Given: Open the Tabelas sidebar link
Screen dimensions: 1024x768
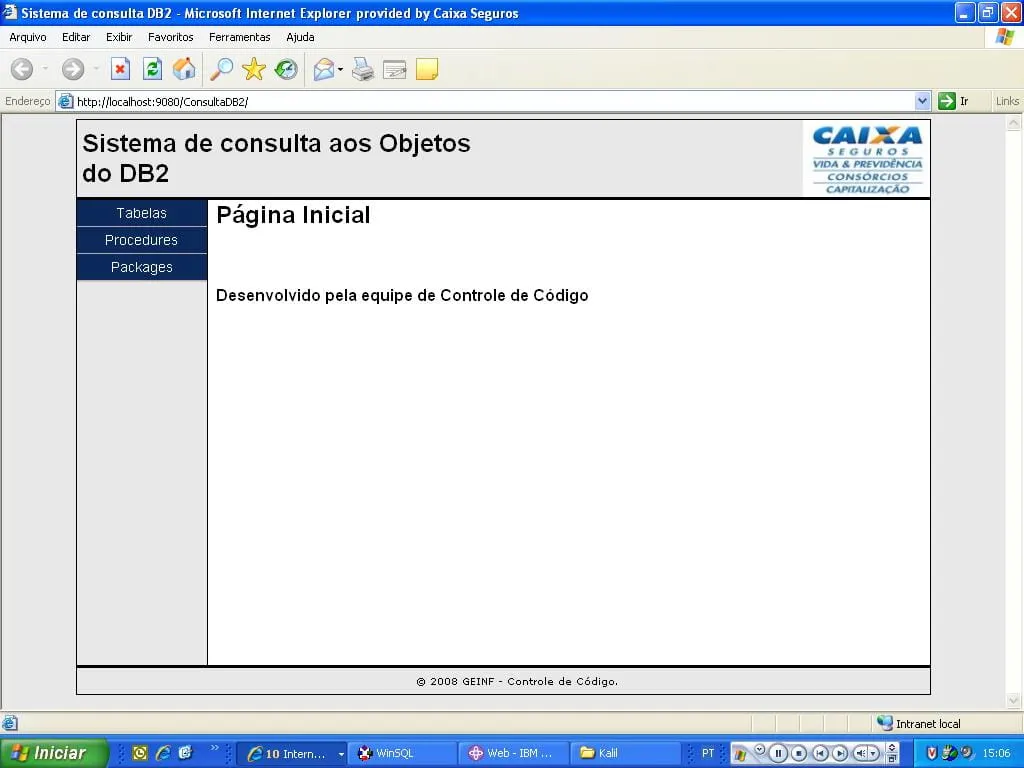Looking at the screenshot, I should point(142,213).
